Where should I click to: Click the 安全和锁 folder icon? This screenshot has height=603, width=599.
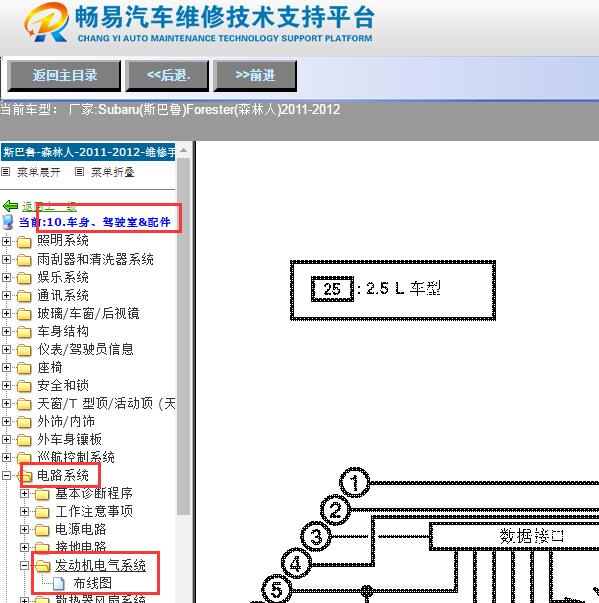tap(24, 386)
